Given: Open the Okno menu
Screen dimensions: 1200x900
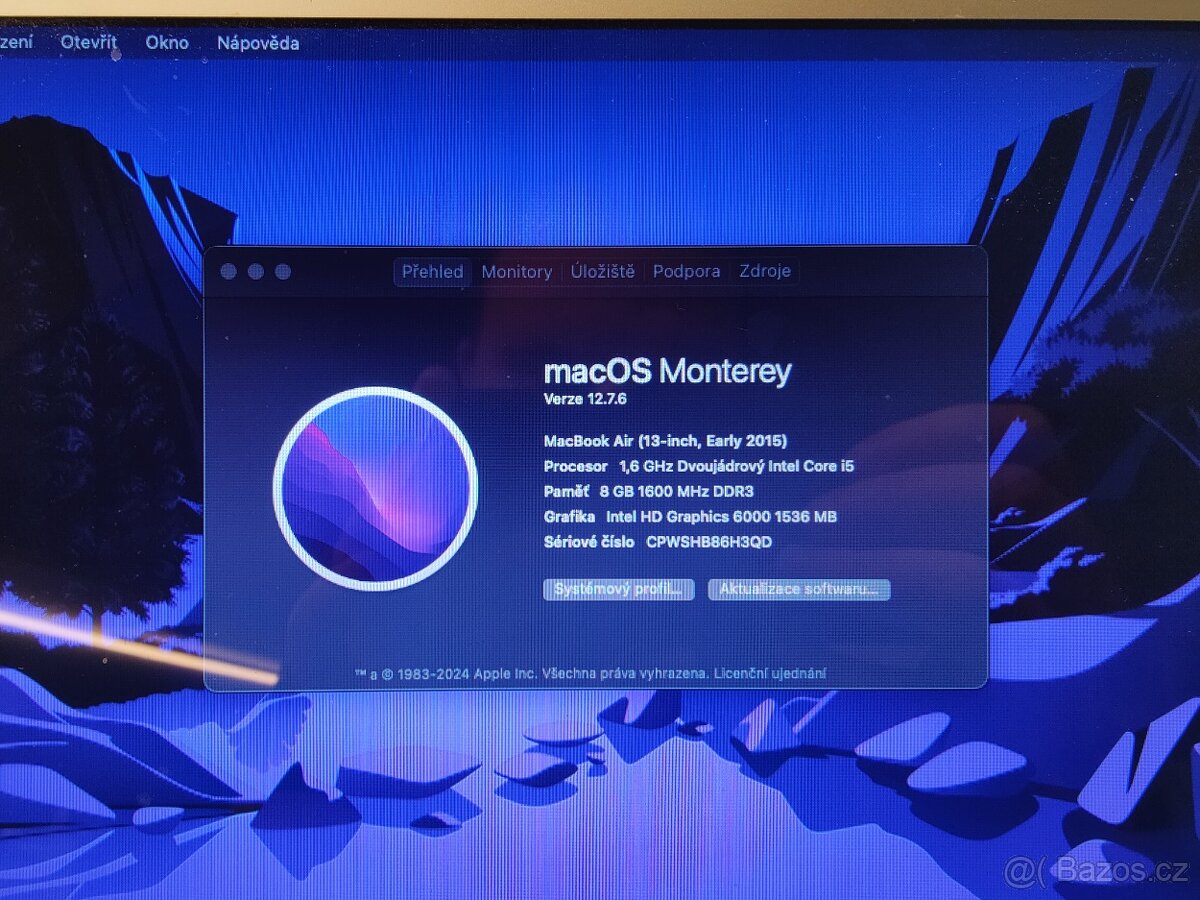Looking at the screenshot, I should [x=166, y=42].
